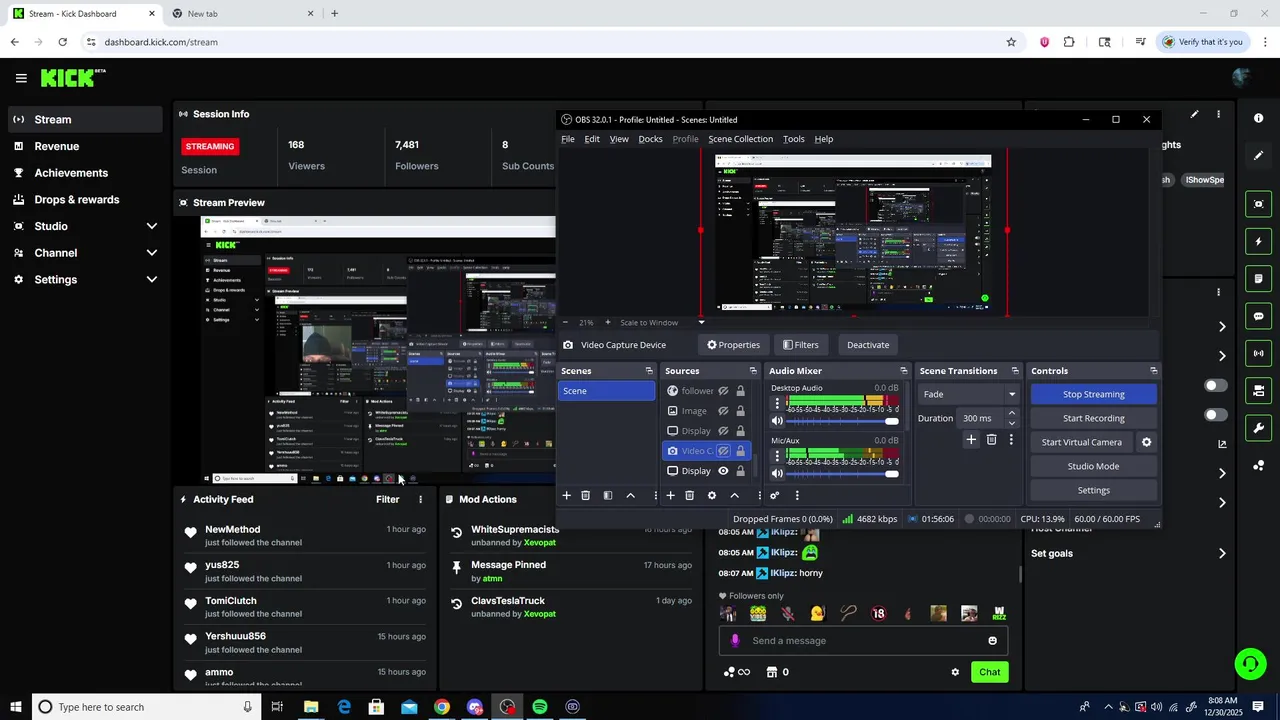Viewport: 1280px width, 720px height.
Task: Remove selected scene with the trash icon
Action: coord(586,495)
